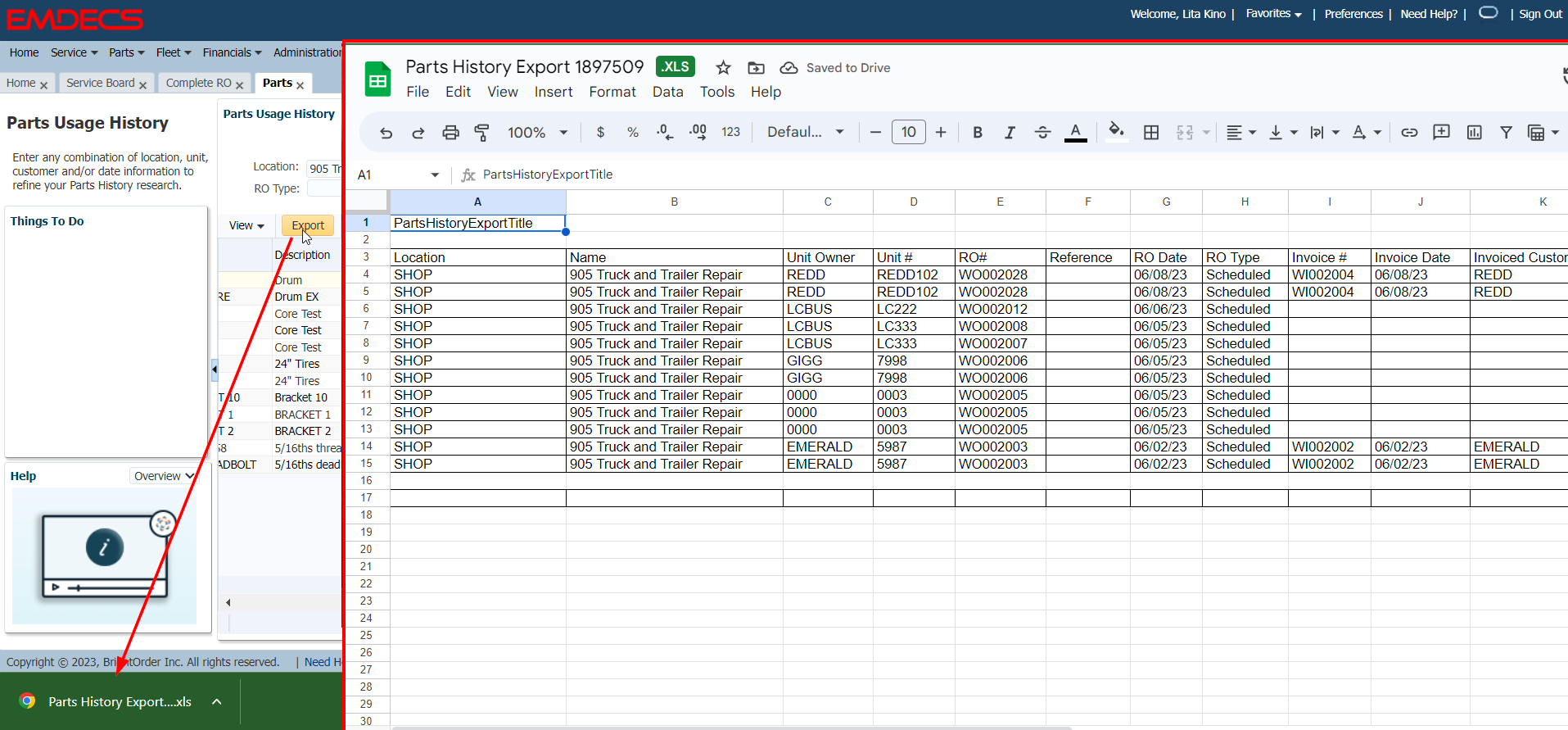The image size is (1568, 730).
Task: Open the Tools menu in Sheets
Action: (717, 92)
